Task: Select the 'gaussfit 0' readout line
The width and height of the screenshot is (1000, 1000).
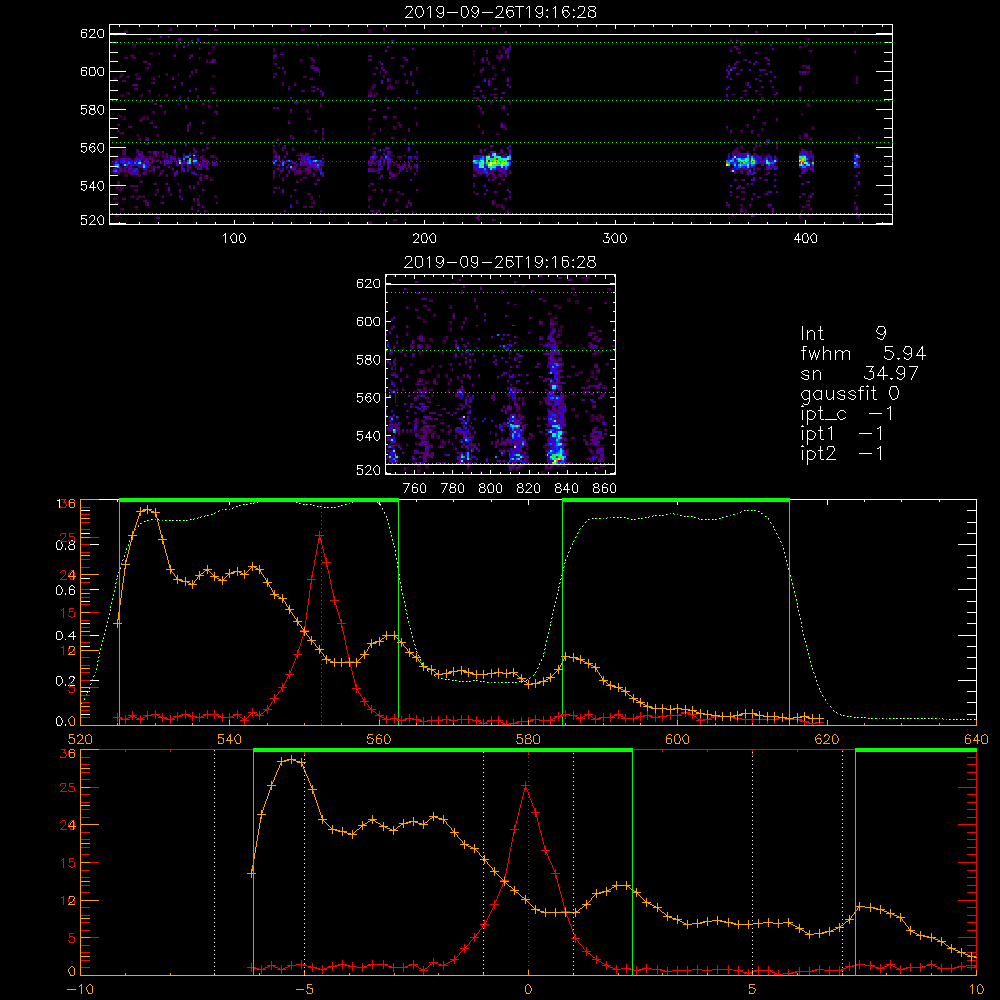Action: pos(850,393)
